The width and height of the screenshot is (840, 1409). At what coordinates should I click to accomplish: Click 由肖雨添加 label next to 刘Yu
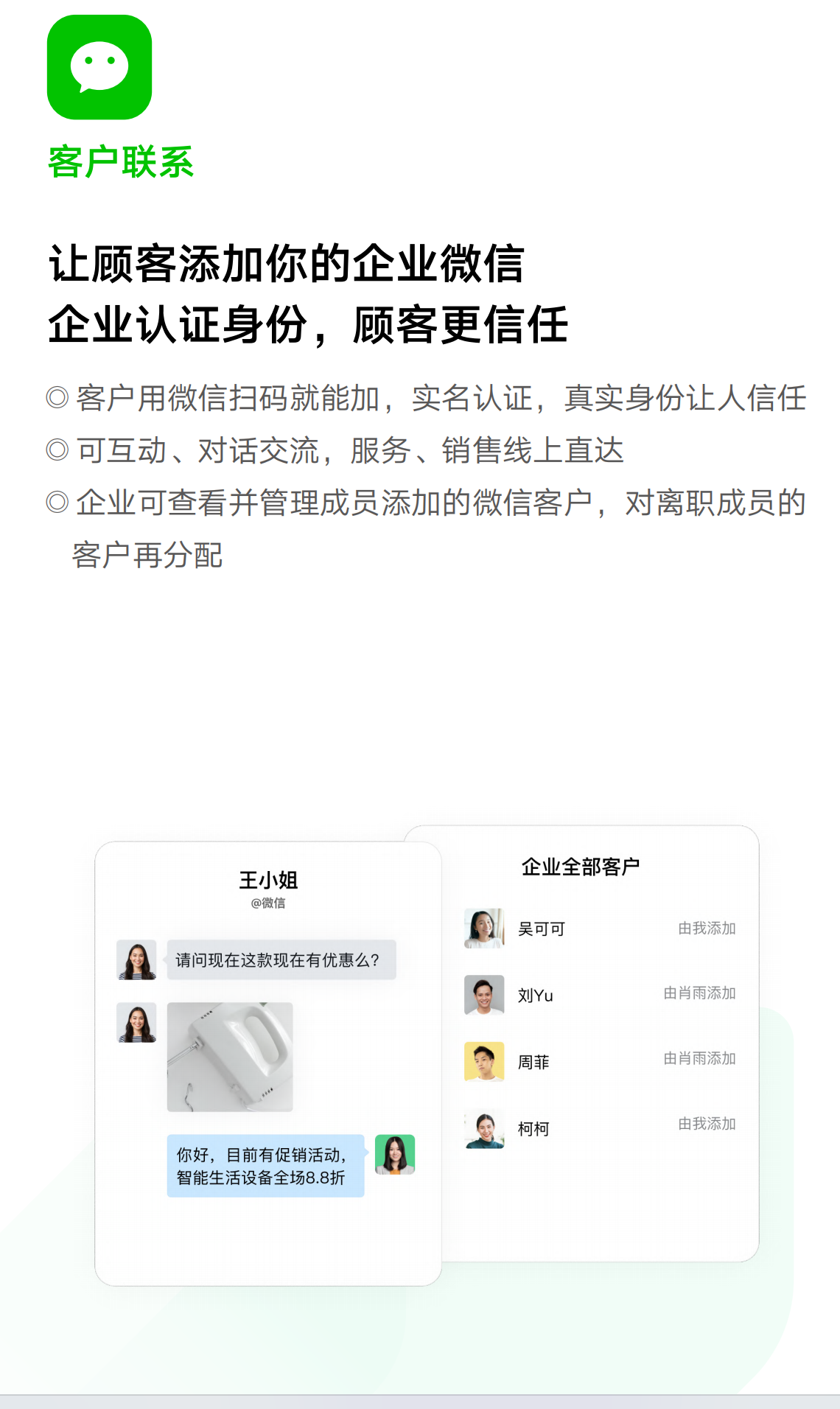[700, 993]
